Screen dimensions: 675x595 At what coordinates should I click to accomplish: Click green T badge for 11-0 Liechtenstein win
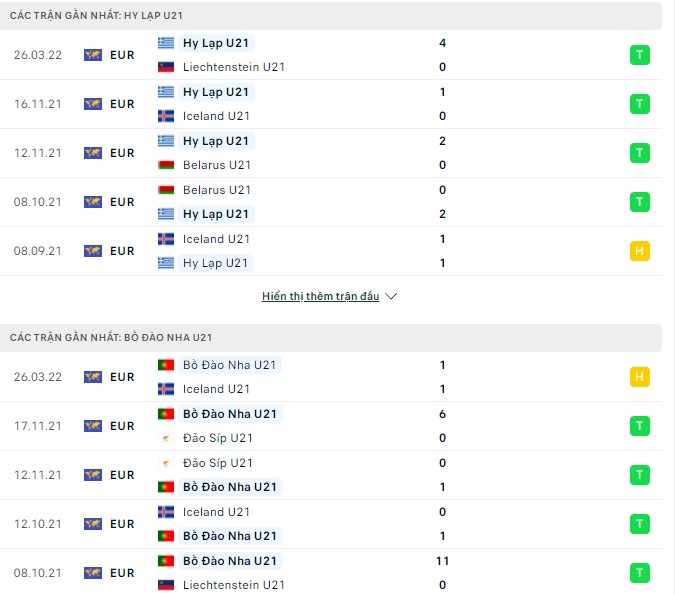pos(640,573)
